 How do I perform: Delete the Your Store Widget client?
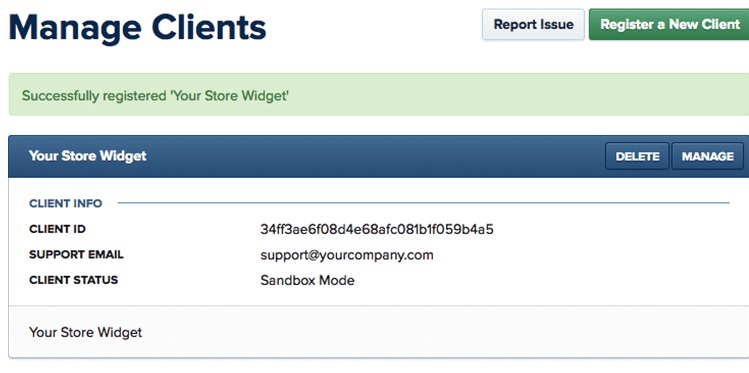[637, 156]
